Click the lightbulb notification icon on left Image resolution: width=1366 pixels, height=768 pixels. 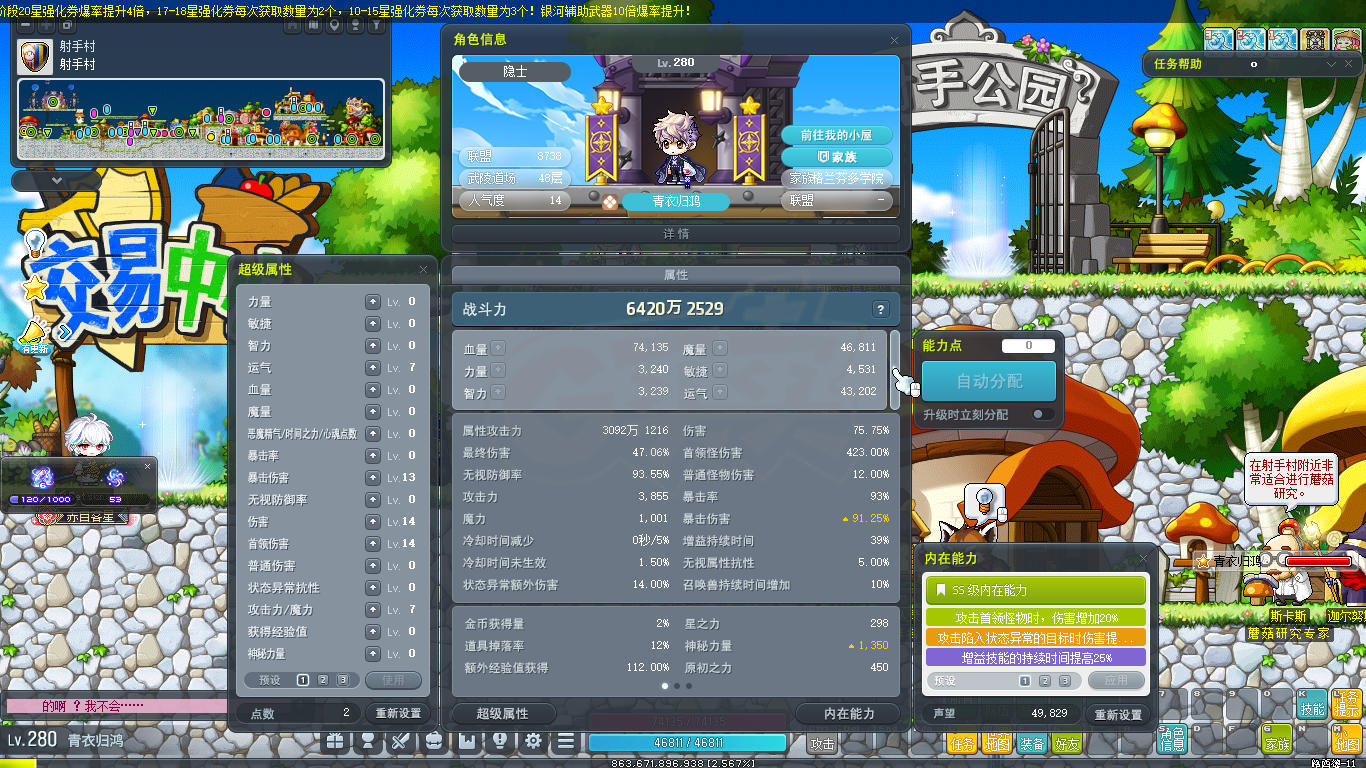[35, 242]
